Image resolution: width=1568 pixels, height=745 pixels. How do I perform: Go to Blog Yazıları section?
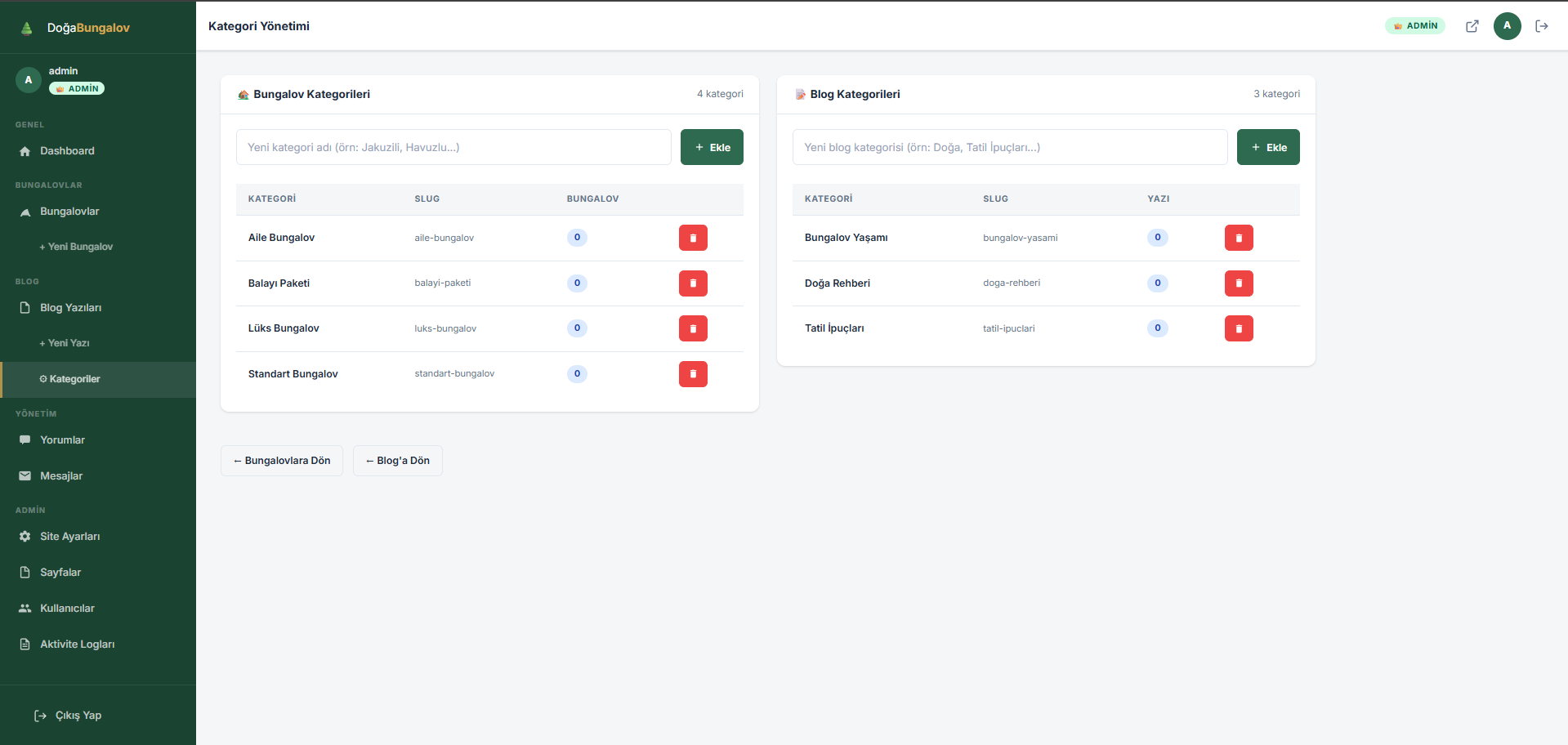point(70,308)
